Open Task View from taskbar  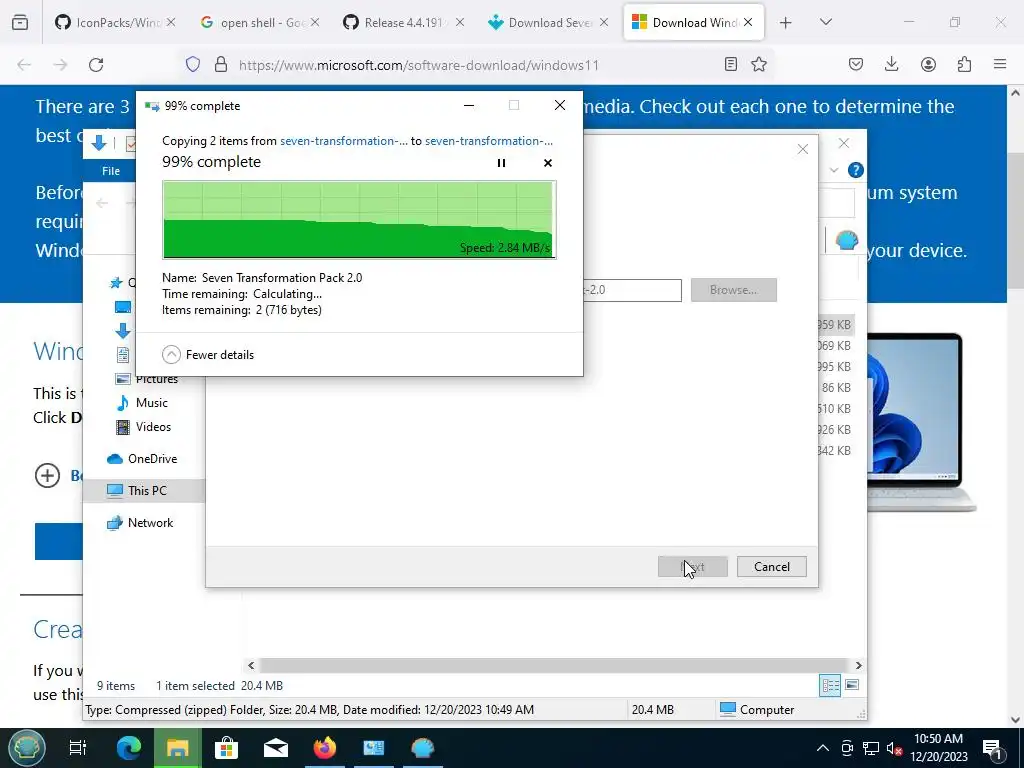click(78, 748)
